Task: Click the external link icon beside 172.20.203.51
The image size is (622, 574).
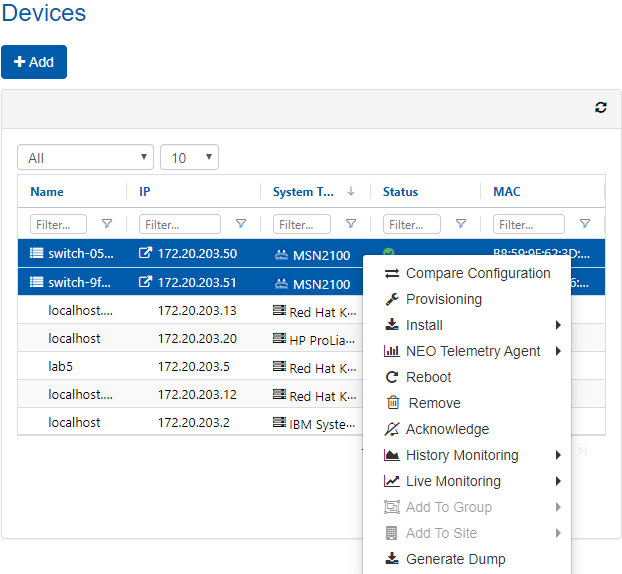Action: [145, 282]
